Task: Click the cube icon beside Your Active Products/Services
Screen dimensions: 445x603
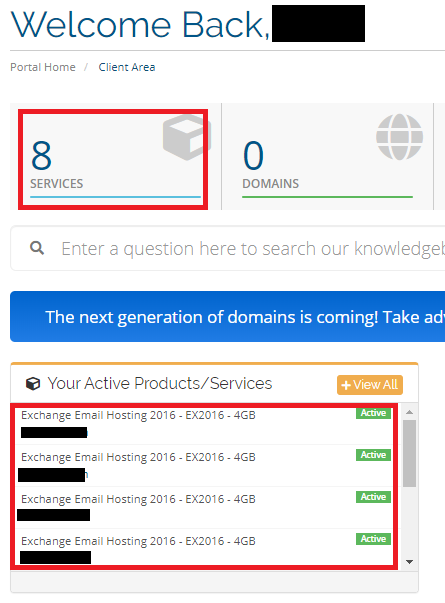Action: pos(33,383)
